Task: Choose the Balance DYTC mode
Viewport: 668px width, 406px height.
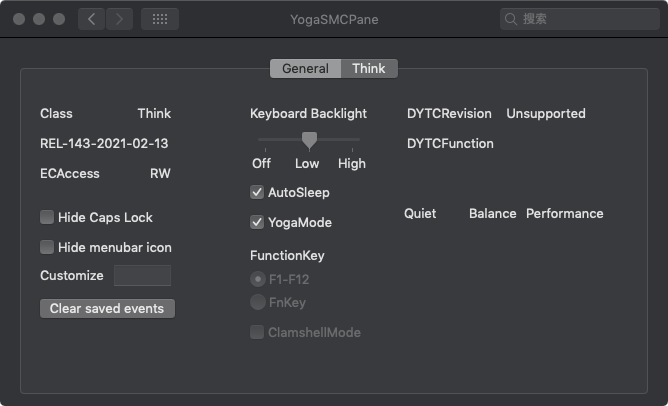Action: (x=492, y=213)
